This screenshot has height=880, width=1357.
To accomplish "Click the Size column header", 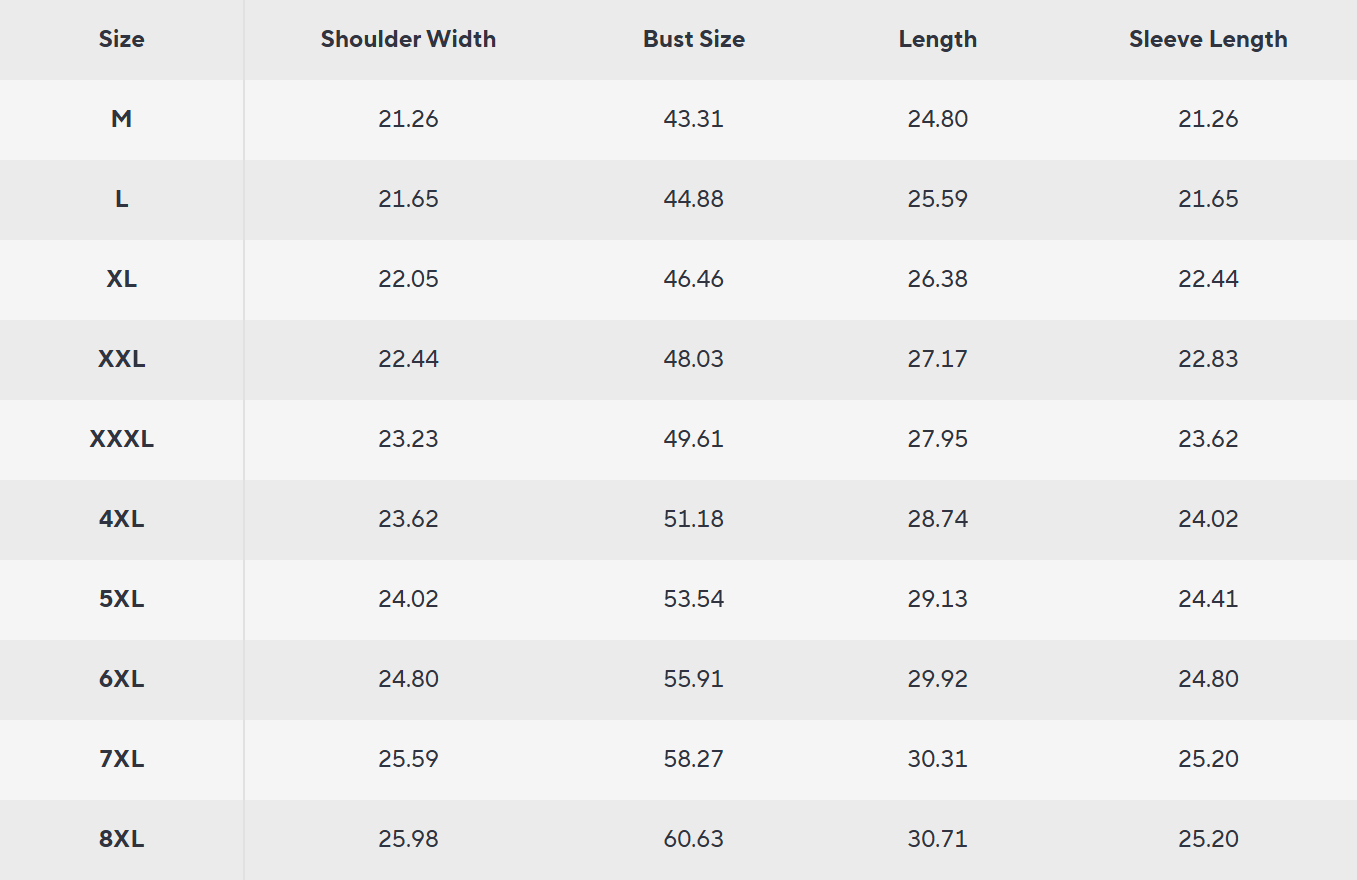I will coord(121,39).
